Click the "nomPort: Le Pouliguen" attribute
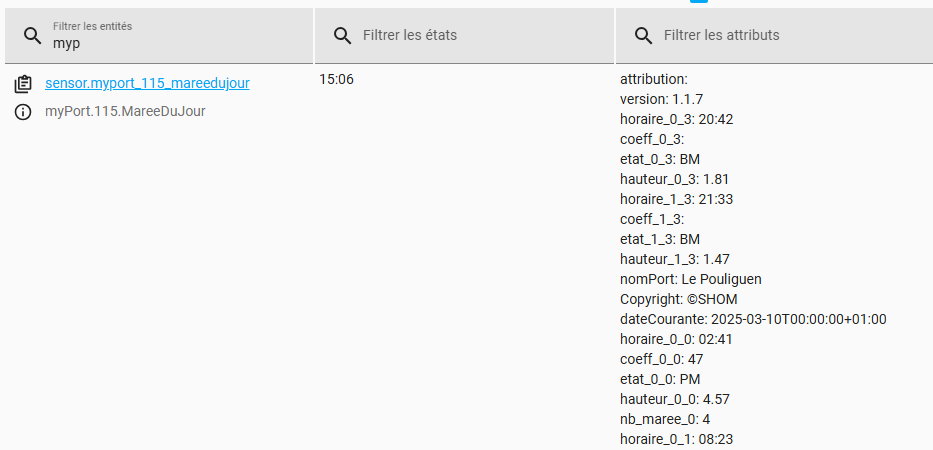 [x=691, y=279]
